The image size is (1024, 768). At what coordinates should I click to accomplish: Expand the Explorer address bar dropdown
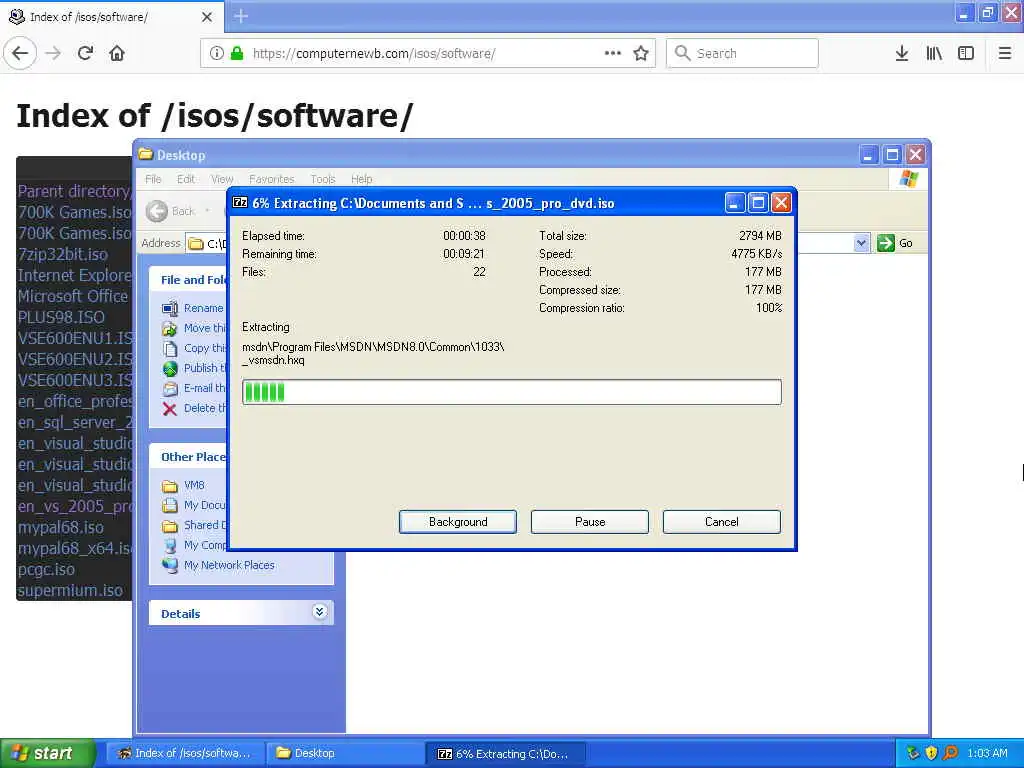(861, 243)
